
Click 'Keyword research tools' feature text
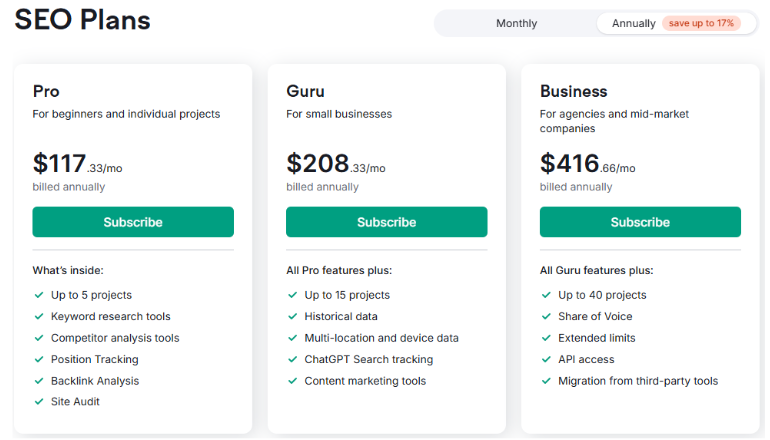110,316
